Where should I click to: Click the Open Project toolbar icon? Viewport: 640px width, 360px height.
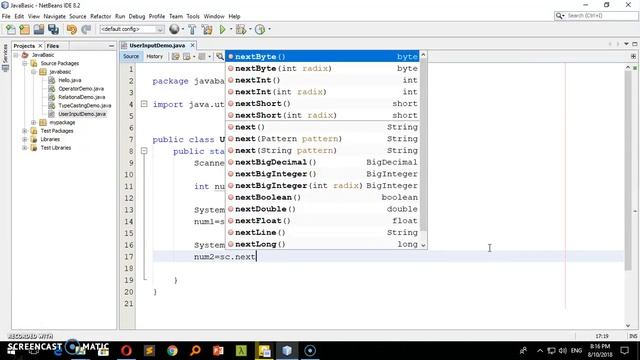point(39,29)
